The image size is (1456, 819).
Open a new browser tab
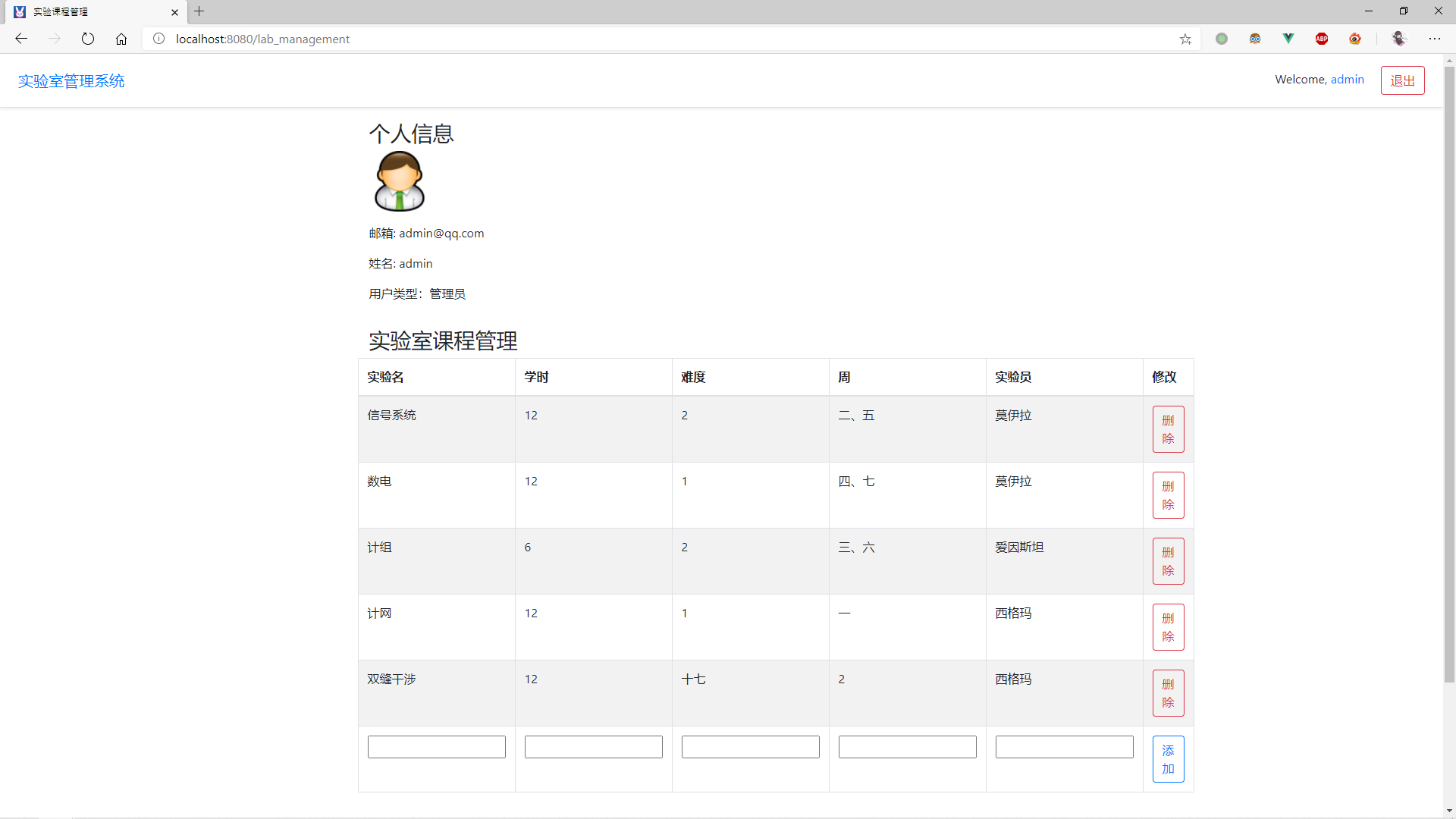199,11
